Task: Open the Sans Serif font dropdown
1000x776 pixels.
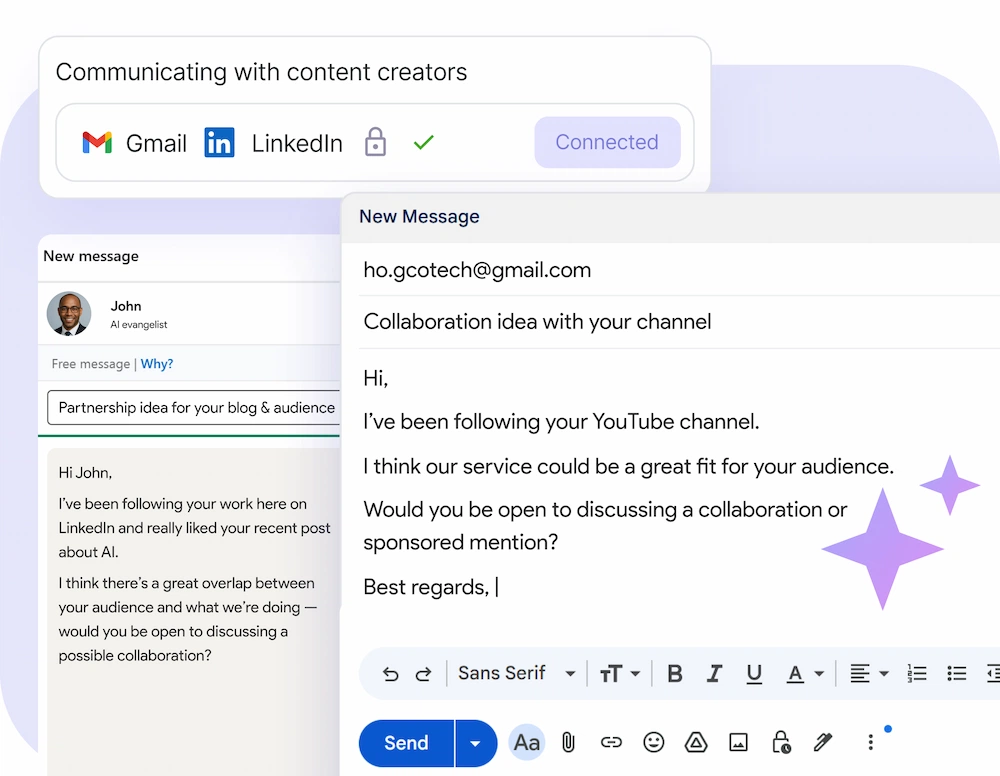Action: click(x=517, y=673)
